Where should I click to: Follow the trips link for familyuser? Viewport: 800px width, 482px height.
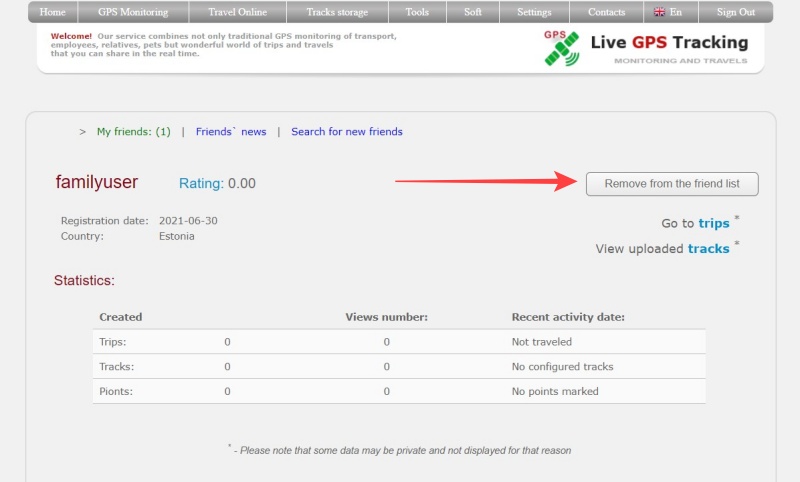[x=713, y=223]
